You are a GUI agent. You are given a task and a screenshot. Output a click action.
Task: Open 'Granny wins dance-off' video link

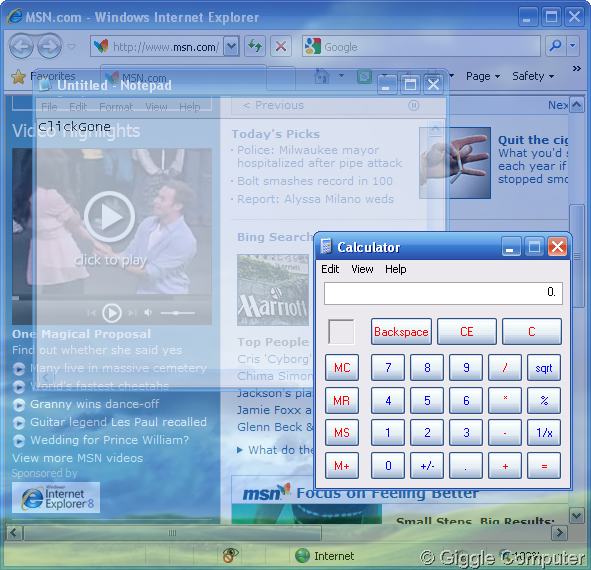click(x=95, y=404)
